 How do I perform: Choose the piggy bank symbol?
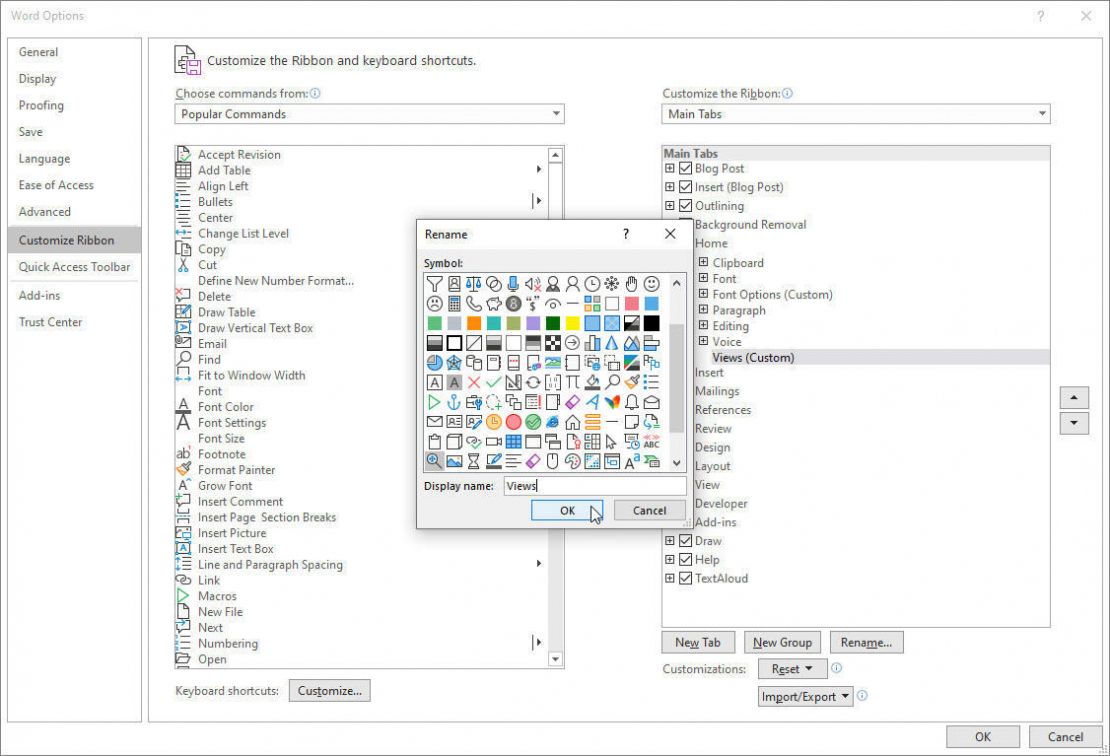493,303
